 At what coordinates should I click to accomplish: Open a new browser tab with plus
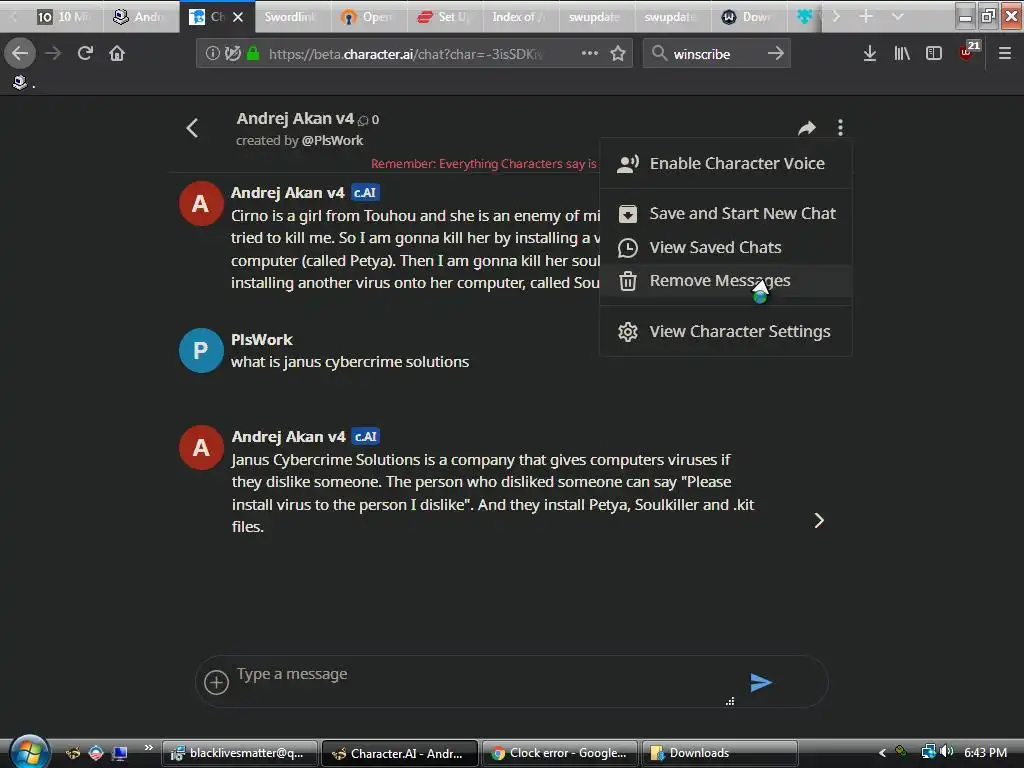pyautogui.click(x=866, y=16)
